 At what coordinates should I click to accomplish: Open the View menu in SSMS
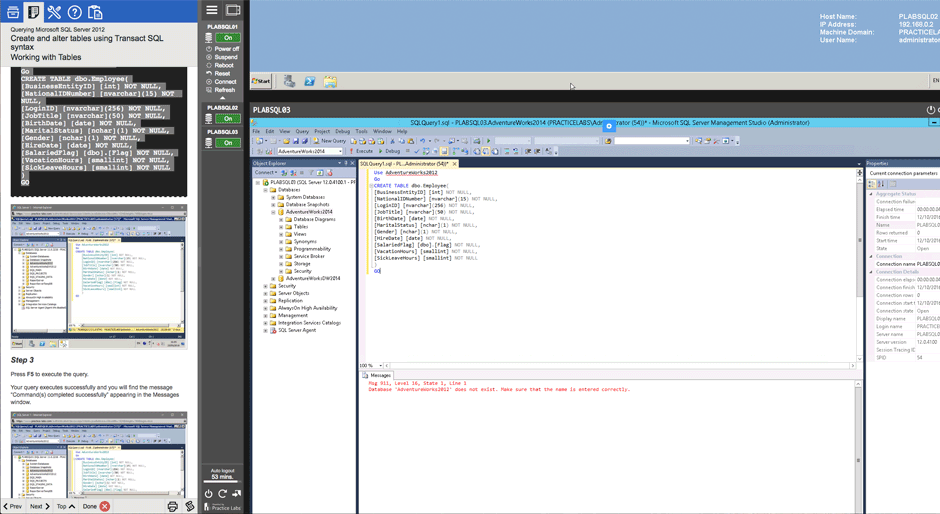(x=285, y=131)
